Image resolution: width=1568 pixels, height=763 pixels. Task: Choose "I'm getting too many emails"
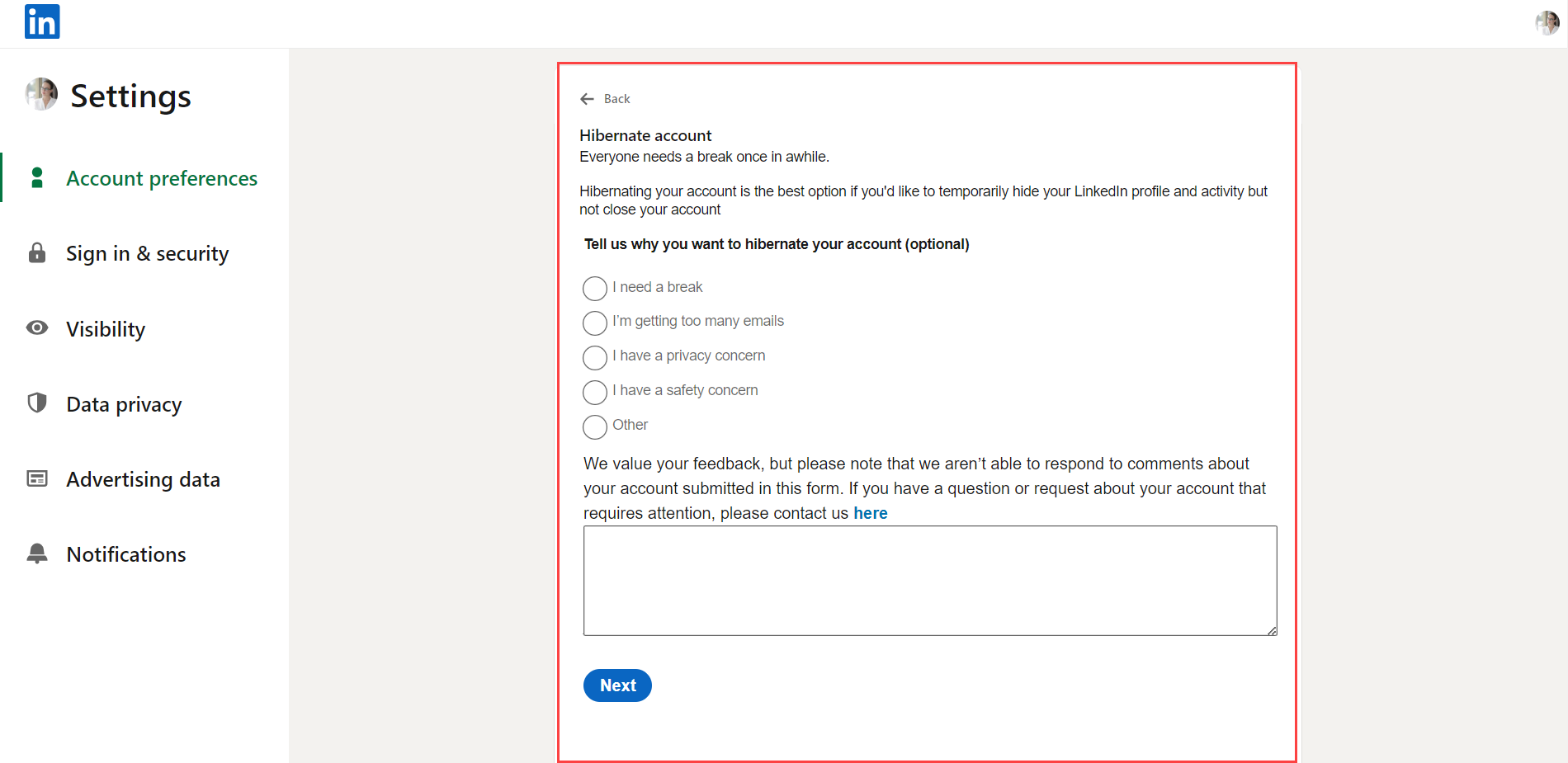coord(594,323)
